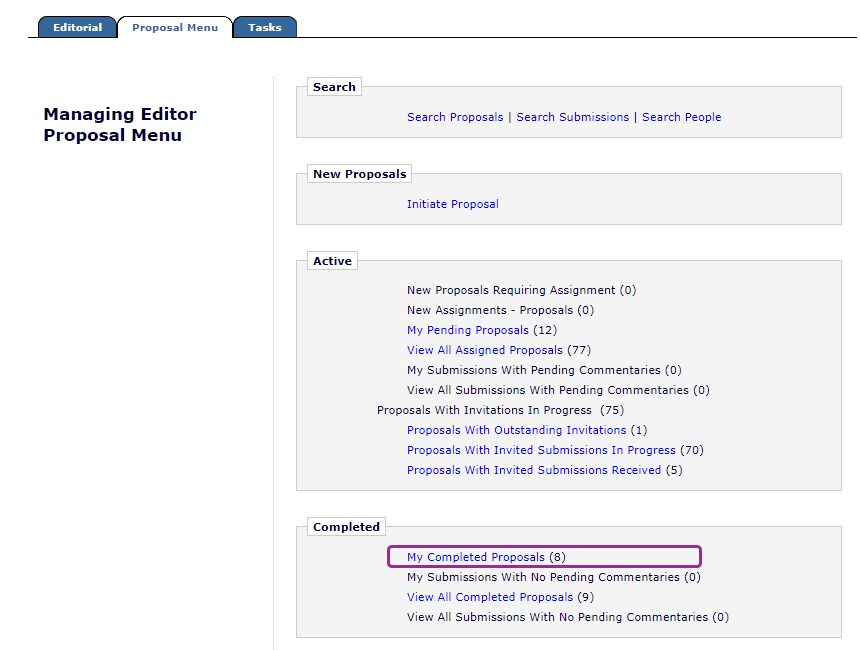Start a new proposal via Initiate Proposal
The width and height of the screenshot is (860, 650).
(x=452, y=204)
